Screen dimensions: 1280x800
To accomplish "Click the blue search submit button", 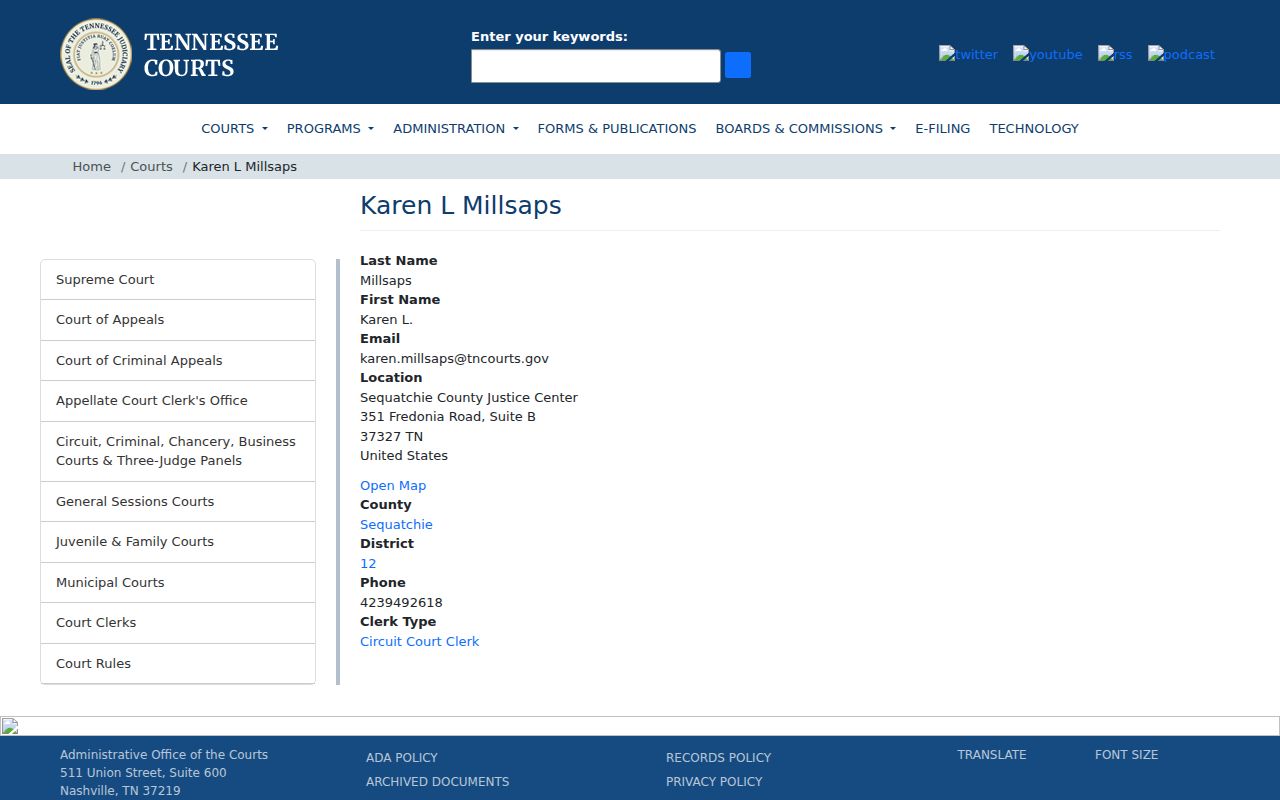I will click(x=738, y=65).
